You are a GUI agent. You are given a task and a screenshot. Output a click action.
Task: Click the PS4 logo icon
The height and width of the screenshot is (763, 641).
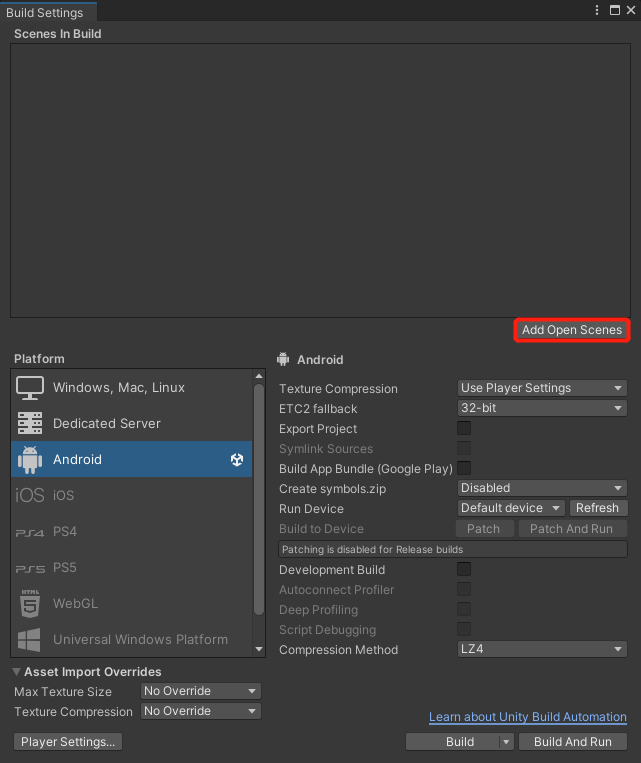pyautogui.click(x=30, y=533)
